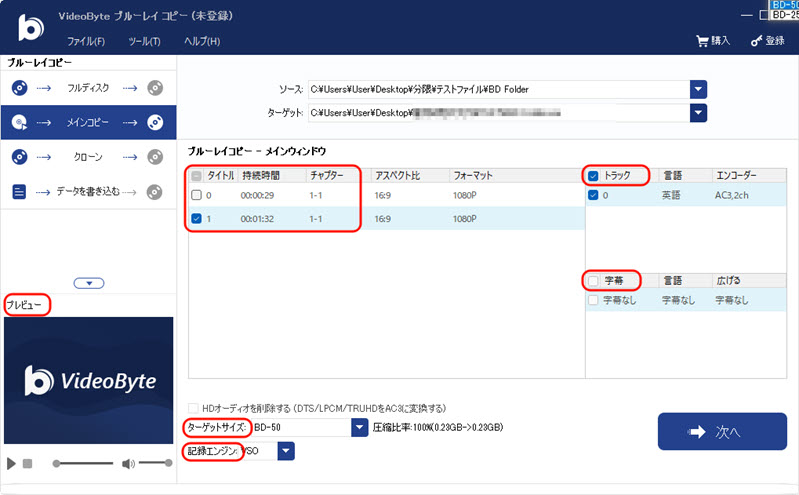Viewport: 799px width, 495px height.
Task: Click the VideoByte preview thumbnail
Action: pos(89,380)
